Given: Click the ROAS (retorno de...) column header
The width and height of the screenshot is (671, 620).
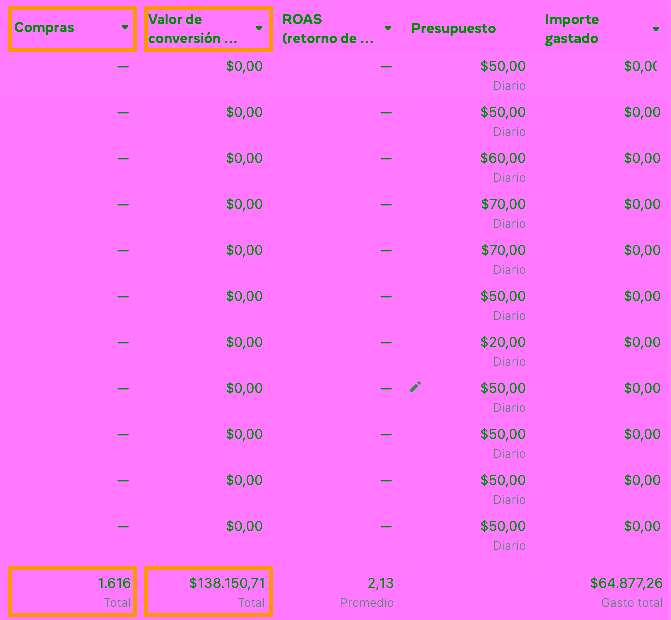Looking at the screenshot, I should tap(328, 29).
